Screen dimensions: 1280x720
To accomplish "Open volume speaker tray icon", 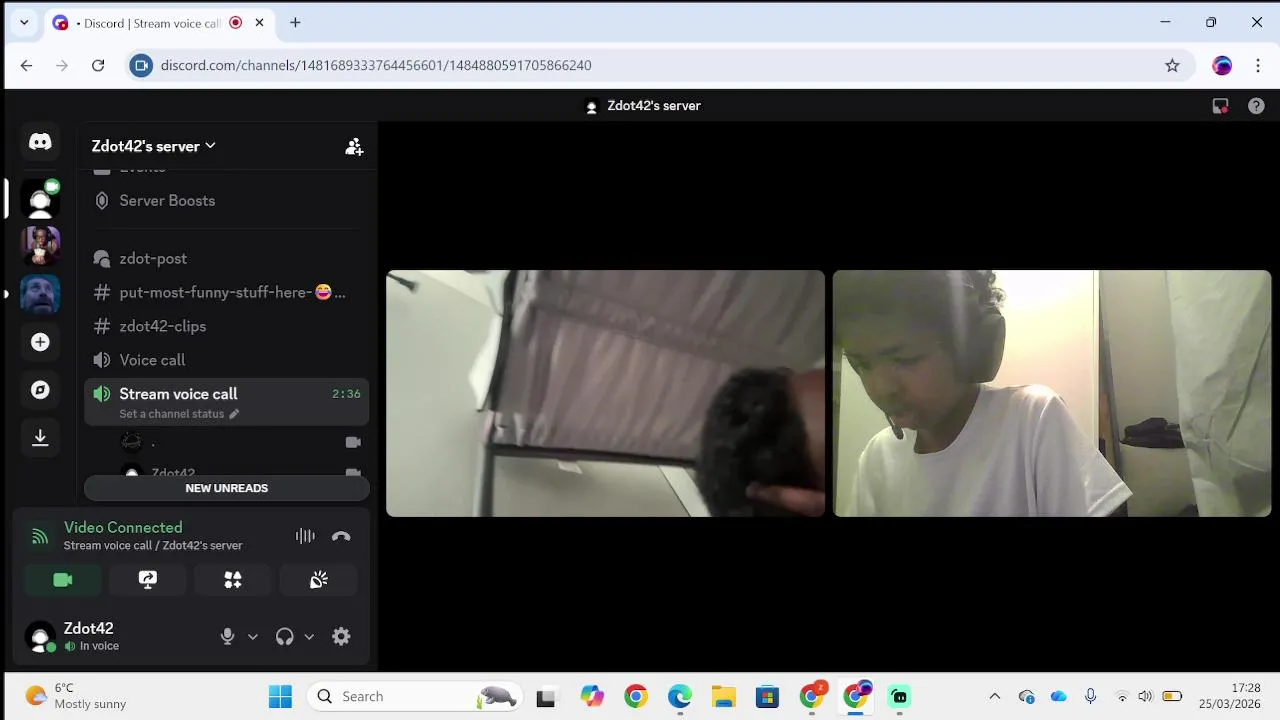I will tap(1145, 696).
